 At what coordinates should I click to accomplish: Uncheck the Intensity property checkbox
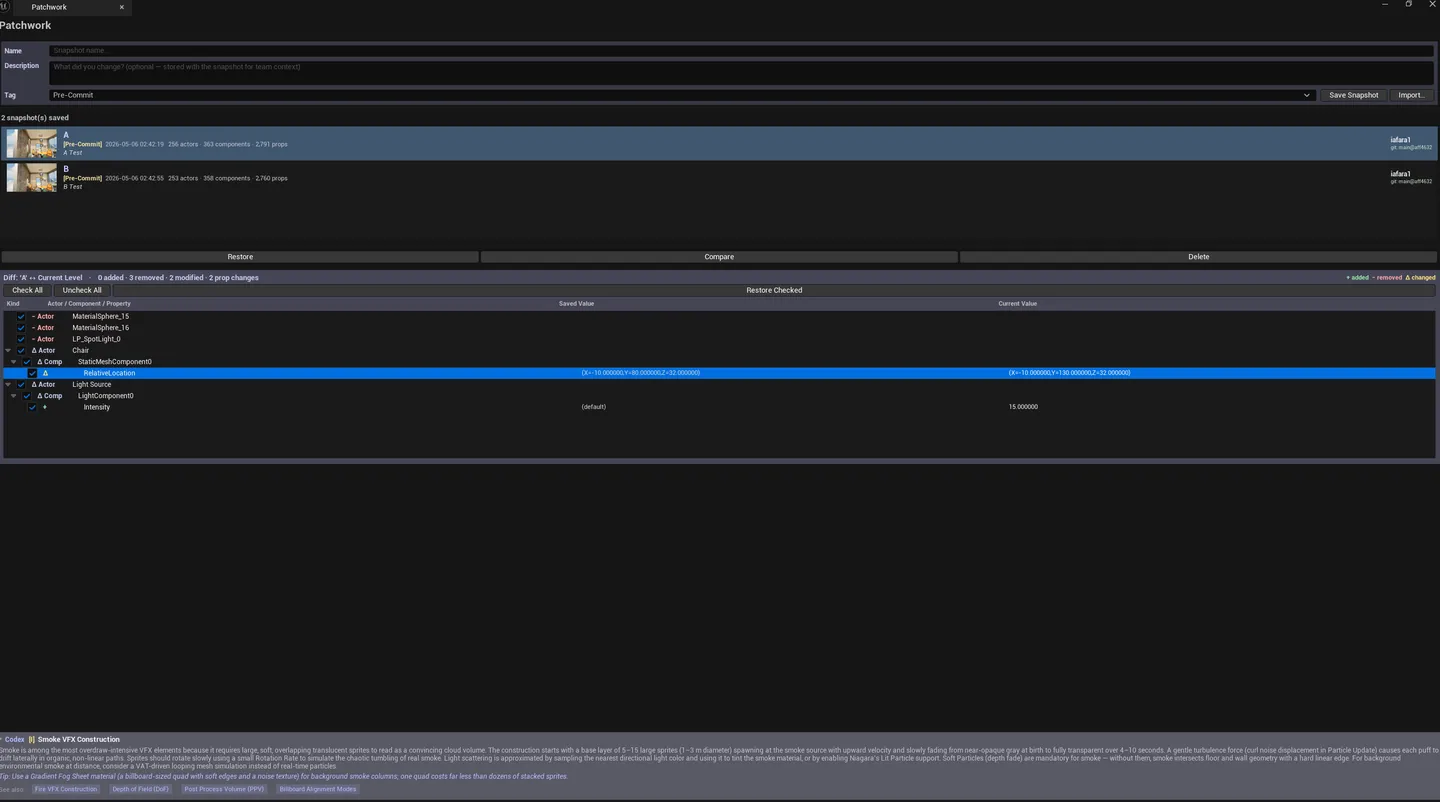(33, 407)
